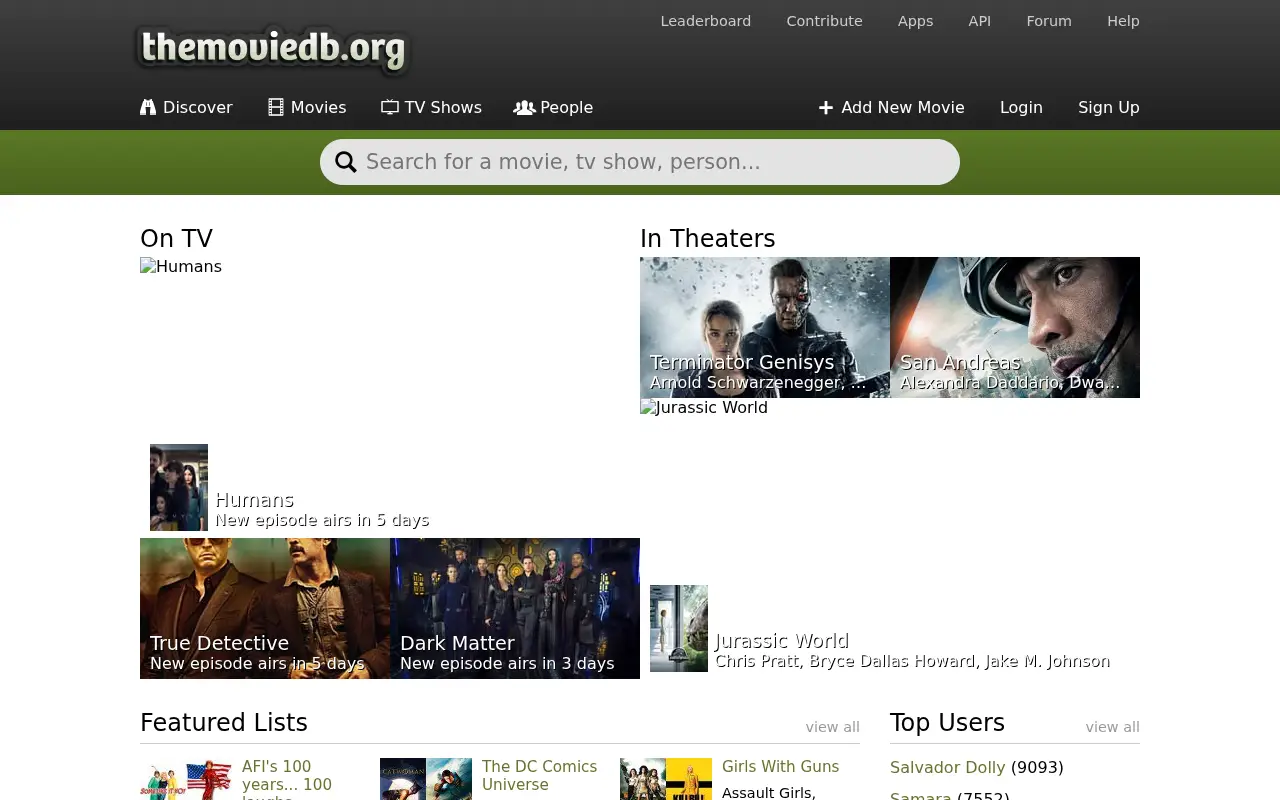Click the plus icon beside Add New Movie

tap(826, 108)
